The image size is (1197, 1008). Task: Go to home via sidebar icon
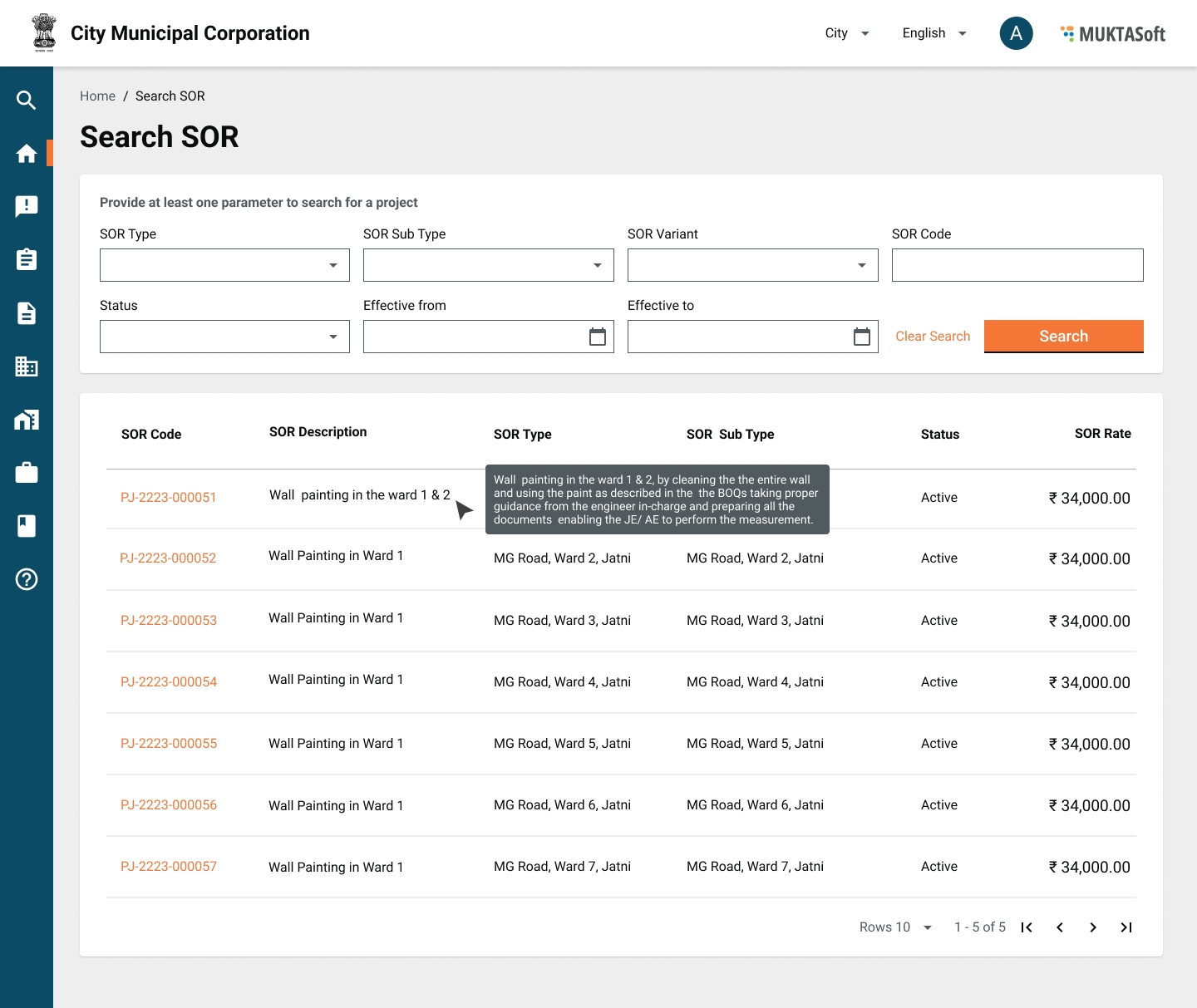coord(27,154)
